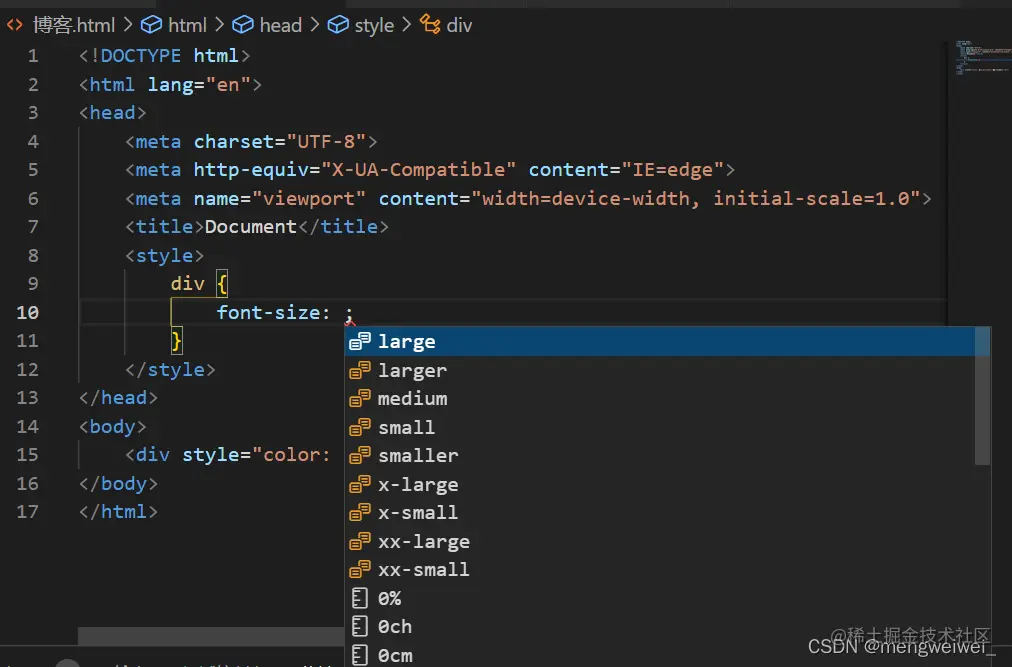The image size is (1012, 667).
Task: Open the html breadcrumb segment
Action: click(x=187, y=25)
